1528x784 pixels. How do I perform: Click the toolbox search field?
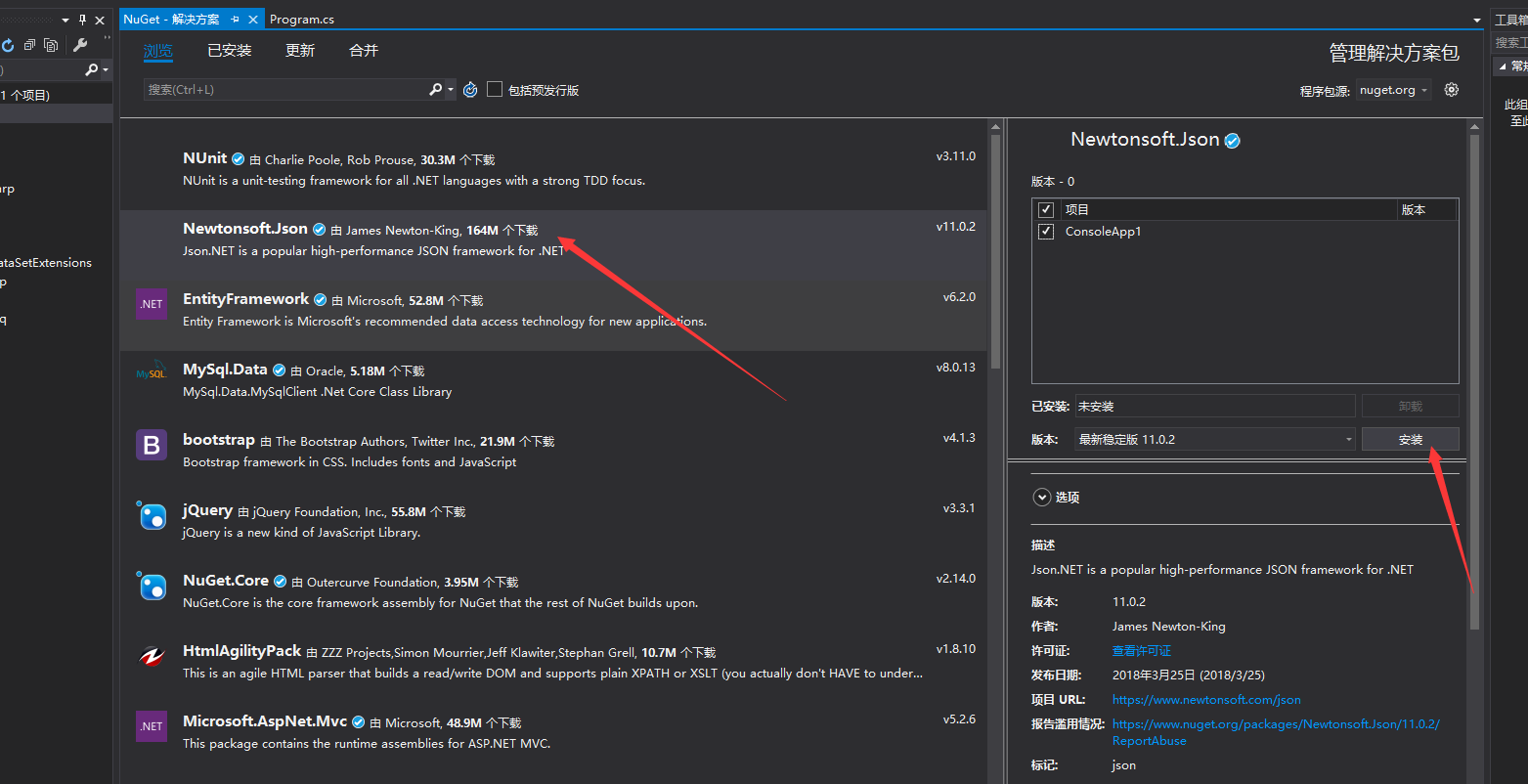point(1509,43)
